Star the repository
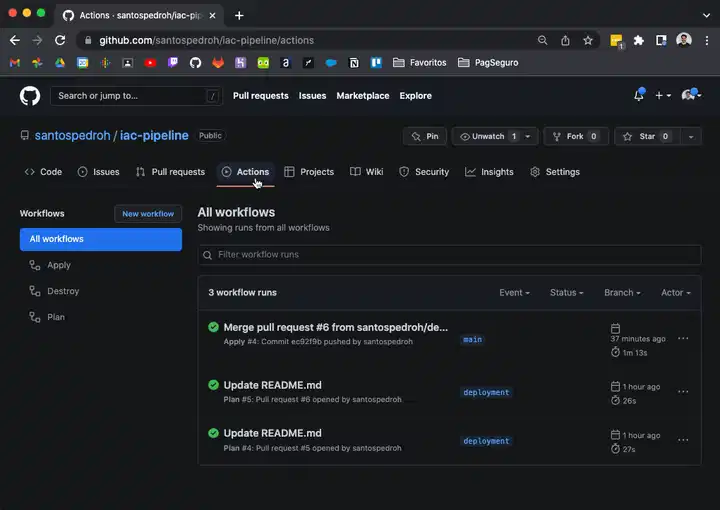720x510 pixels. [647, 136]
